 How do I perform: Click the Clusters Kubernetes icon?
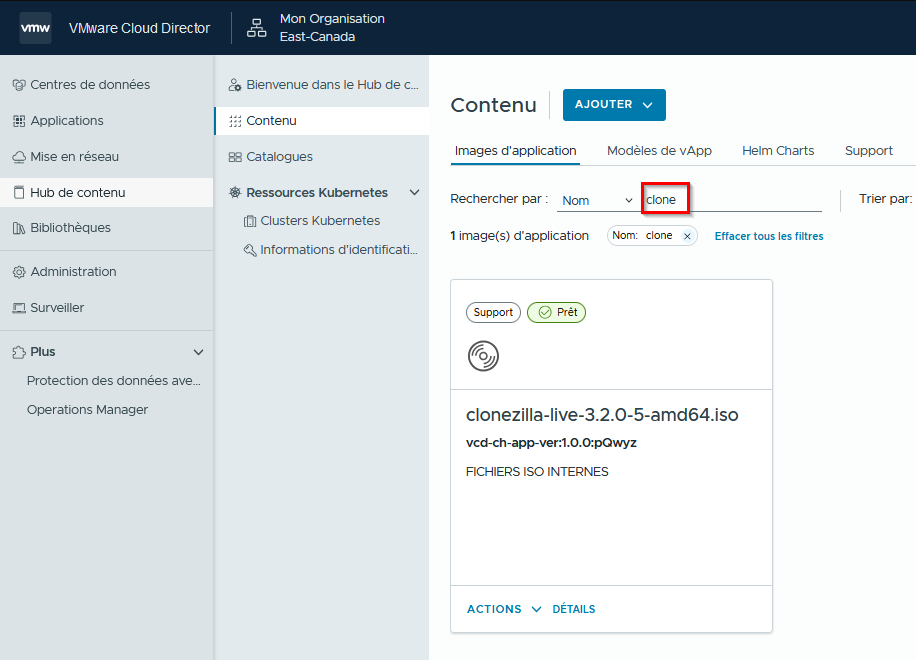250,221
